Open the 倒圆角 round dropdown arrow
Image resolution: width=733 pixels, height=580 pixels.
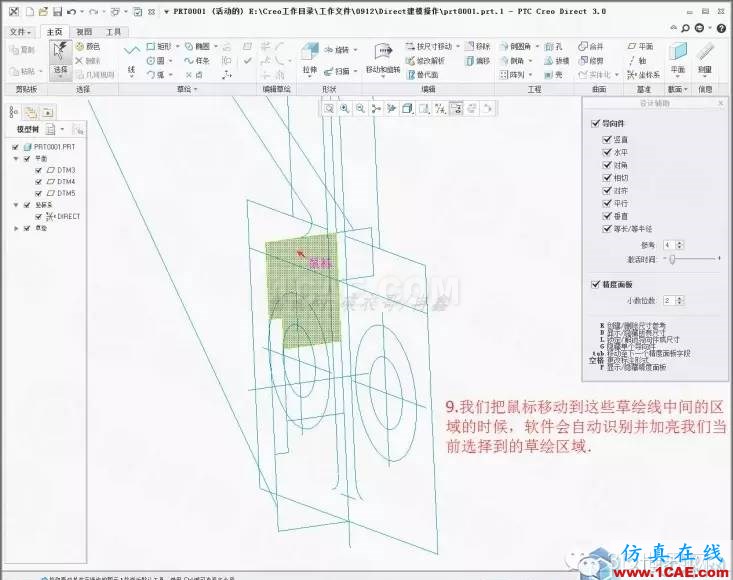coord(537,47)
